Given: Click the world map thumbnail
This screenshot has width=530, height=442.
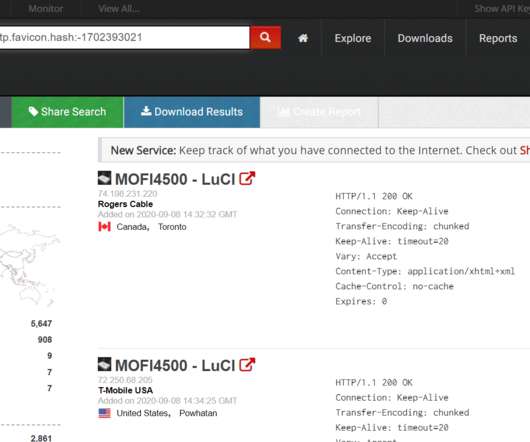Looking at the screenshot, I should [x=30, y=265].
